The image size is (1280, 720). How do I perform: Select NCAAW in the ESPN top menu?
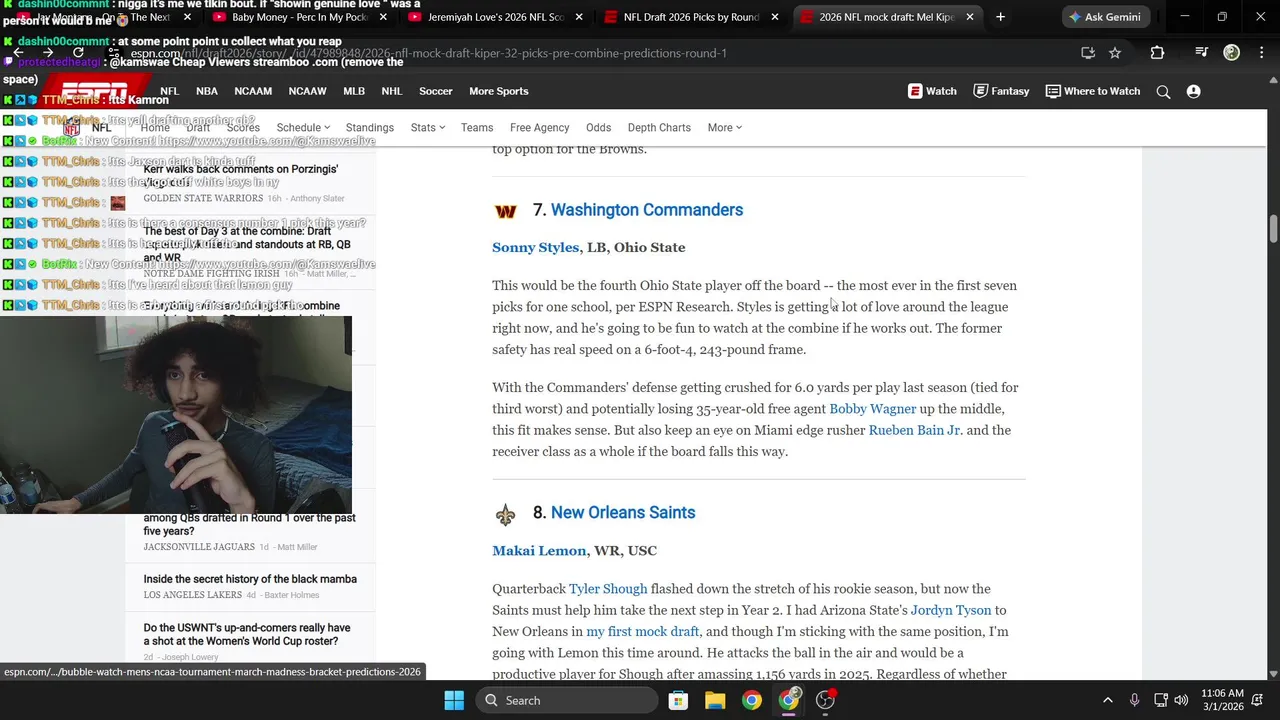coord(307,91)
